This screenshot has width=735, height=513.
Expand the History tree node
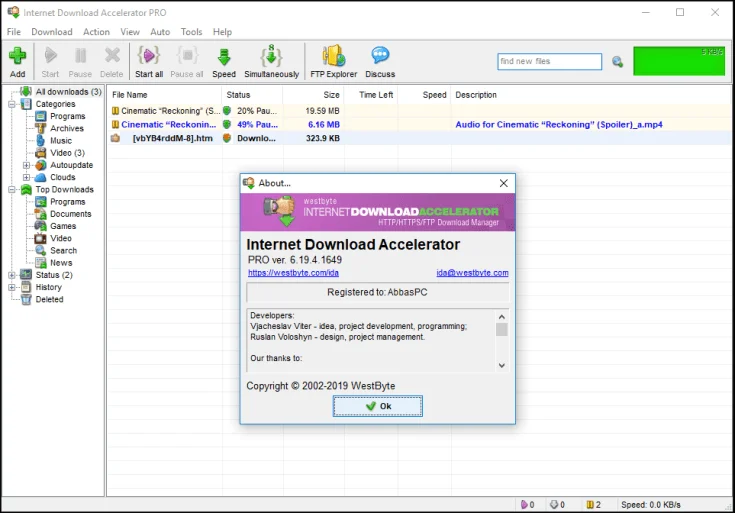[12, 287]
